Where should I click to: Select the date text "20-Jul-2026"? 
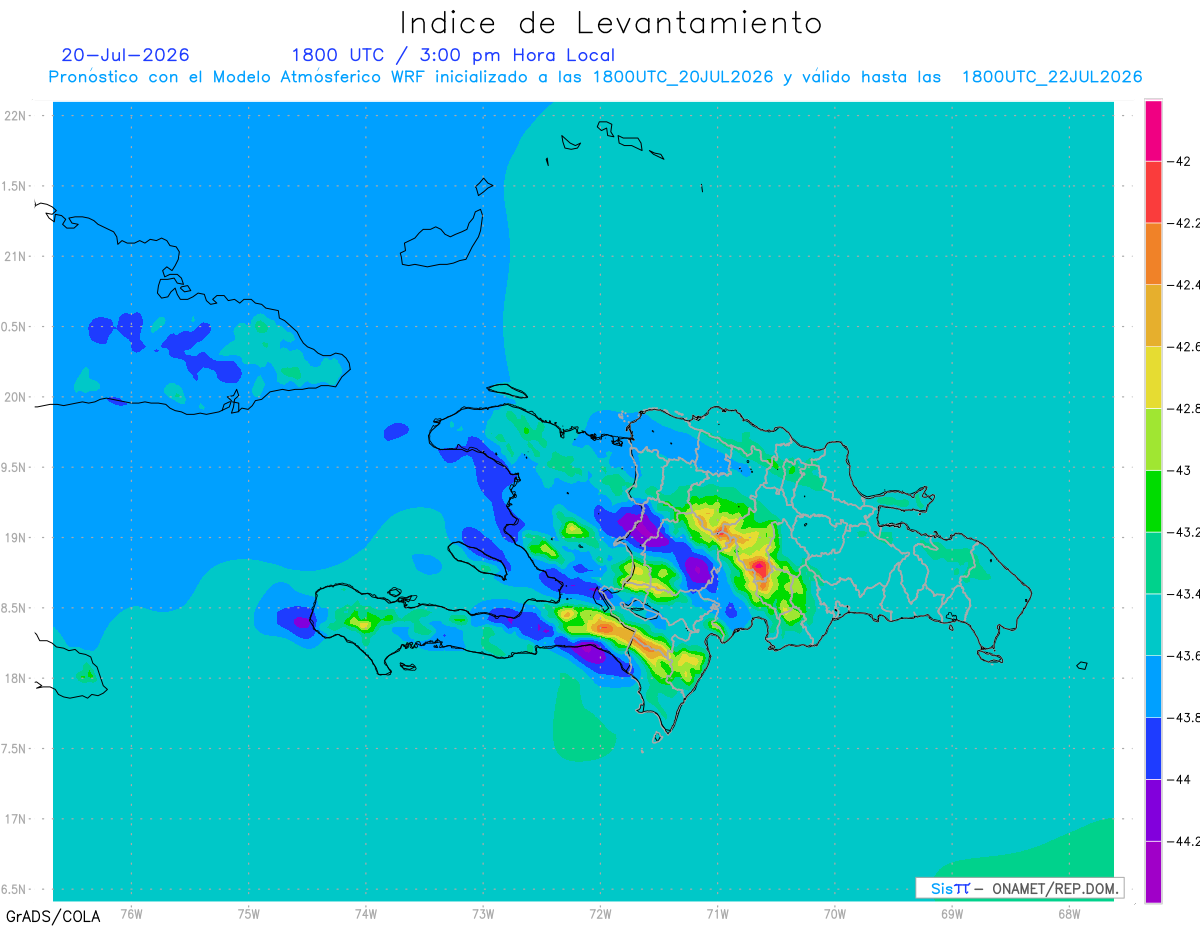pos(125,55)
